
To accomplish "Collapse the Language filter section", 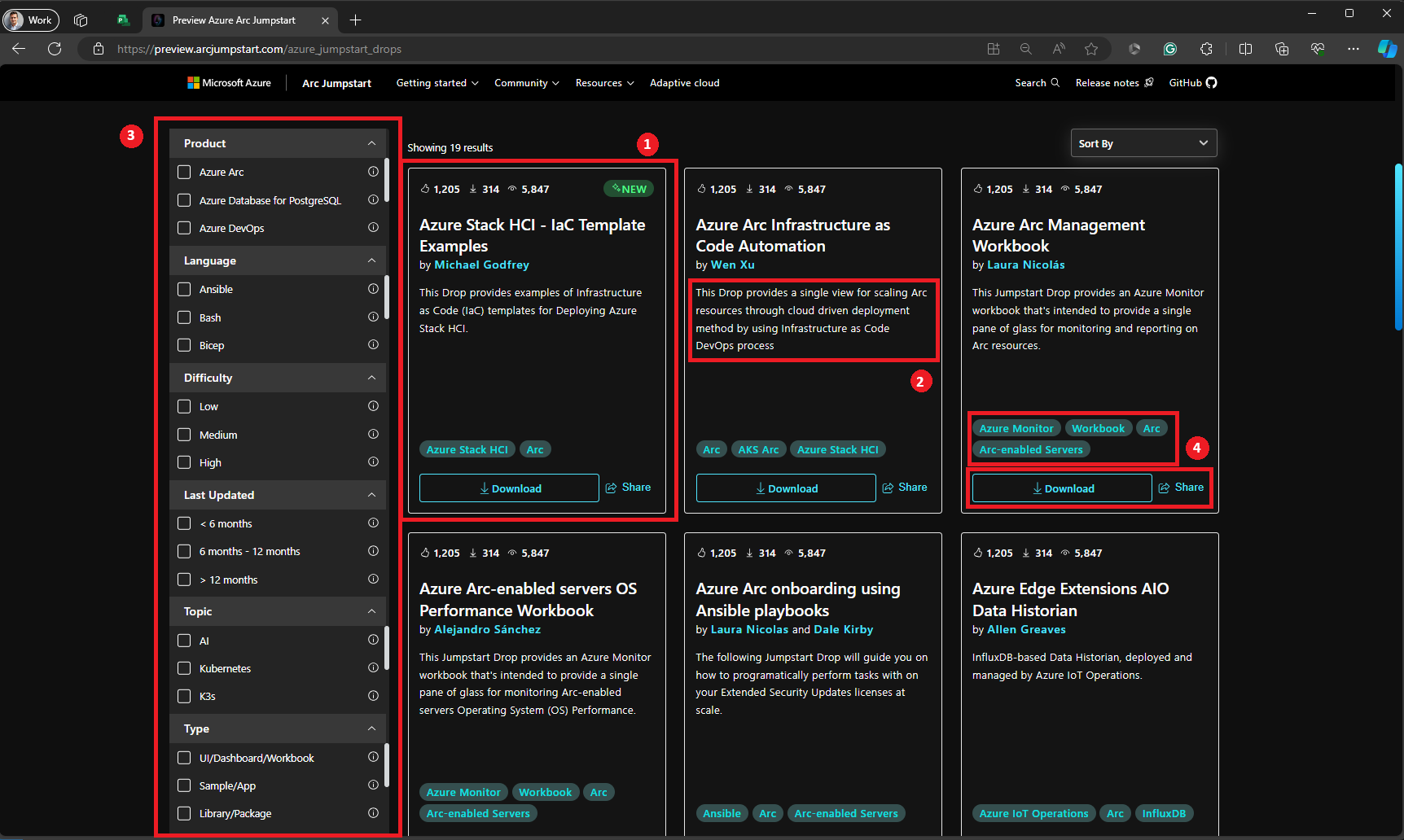I will pyautogui.click(x=371, y=260).
